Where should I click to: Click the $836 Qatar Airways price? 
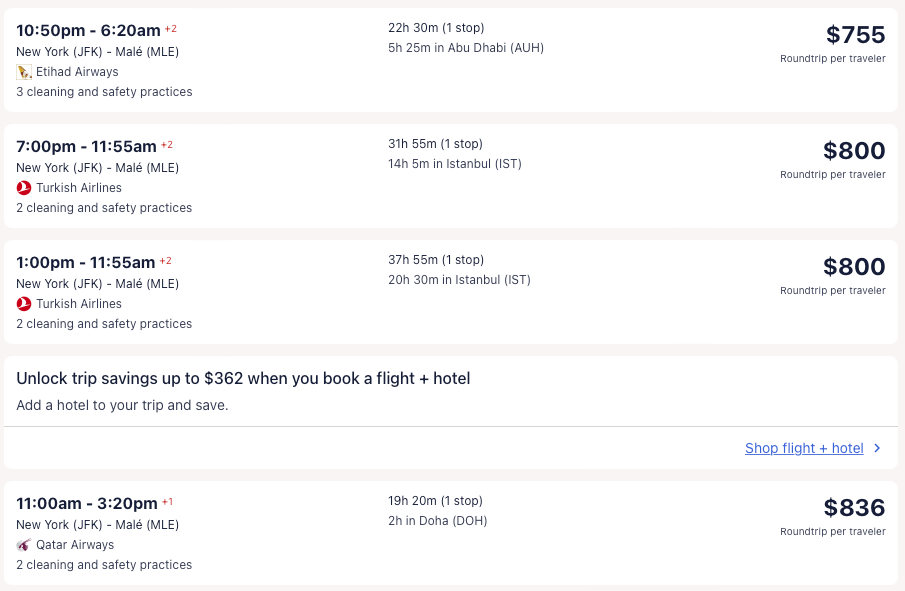854,508
